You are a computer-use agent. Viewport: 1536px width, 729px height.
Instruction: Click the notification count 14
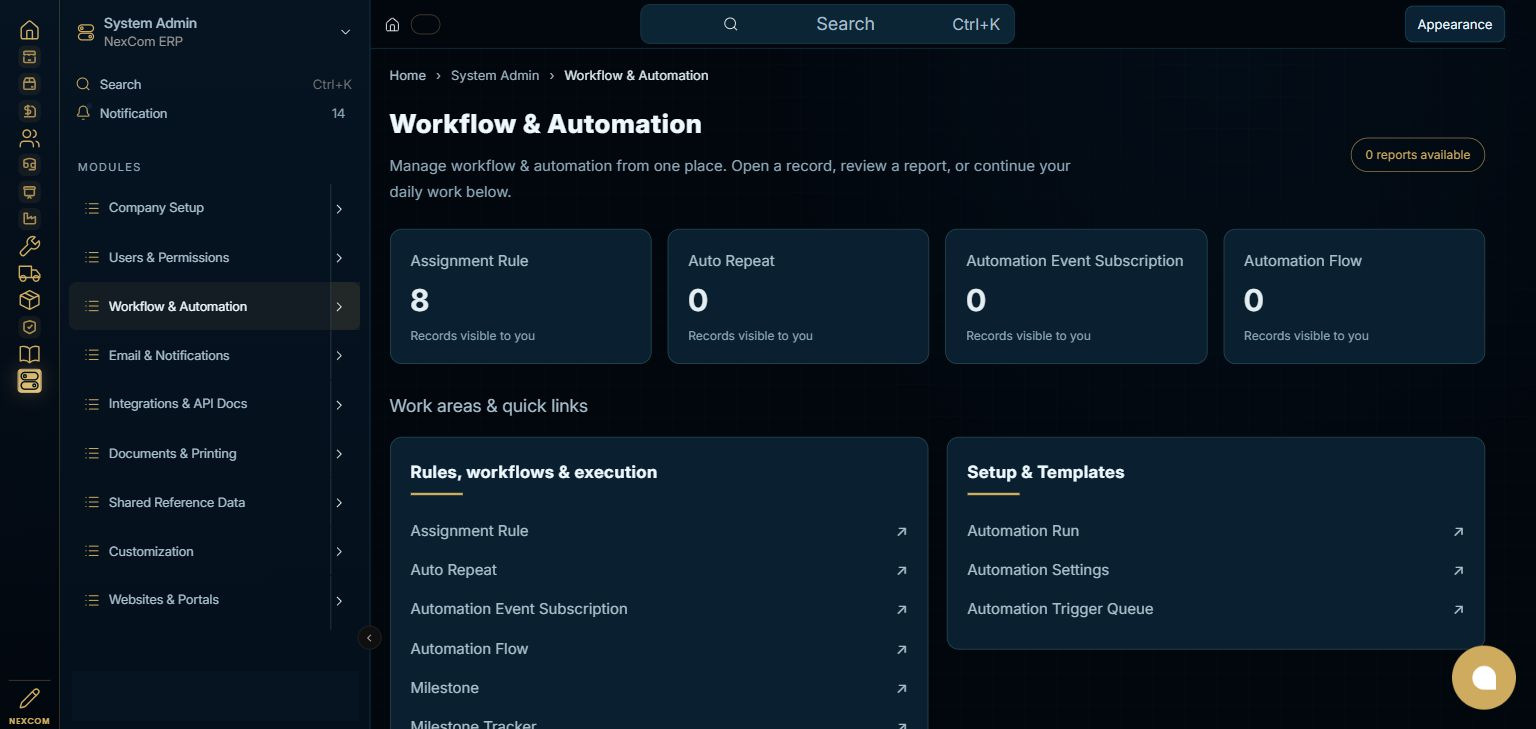click(x=338, y=113)
